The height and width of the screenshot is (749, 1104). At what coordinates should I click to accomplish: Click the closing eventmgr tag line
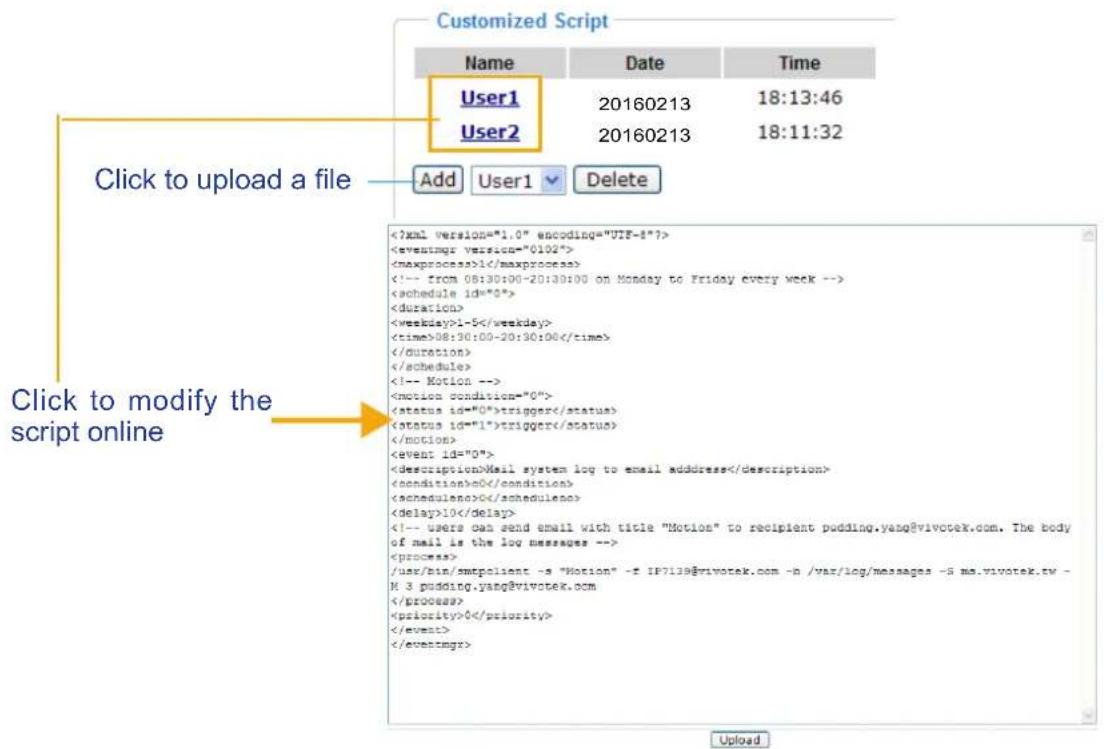[x=431, y=645]
